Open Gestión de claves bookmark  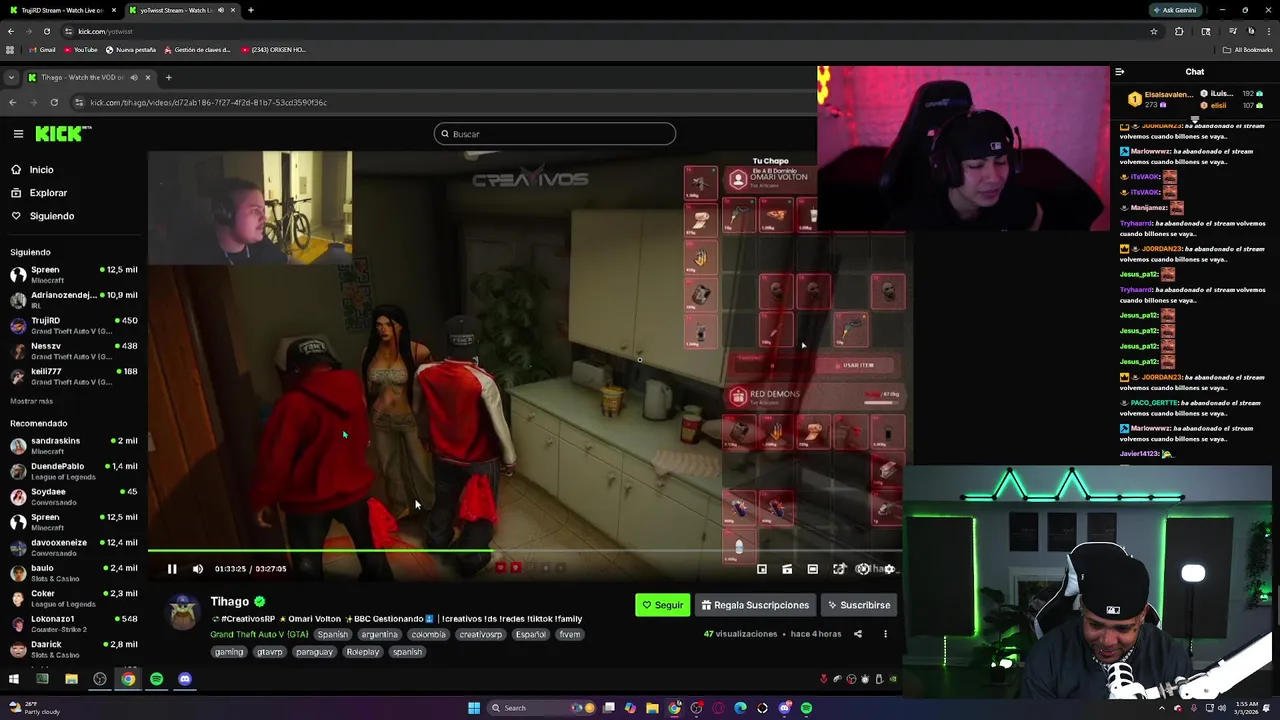[196, 49]
